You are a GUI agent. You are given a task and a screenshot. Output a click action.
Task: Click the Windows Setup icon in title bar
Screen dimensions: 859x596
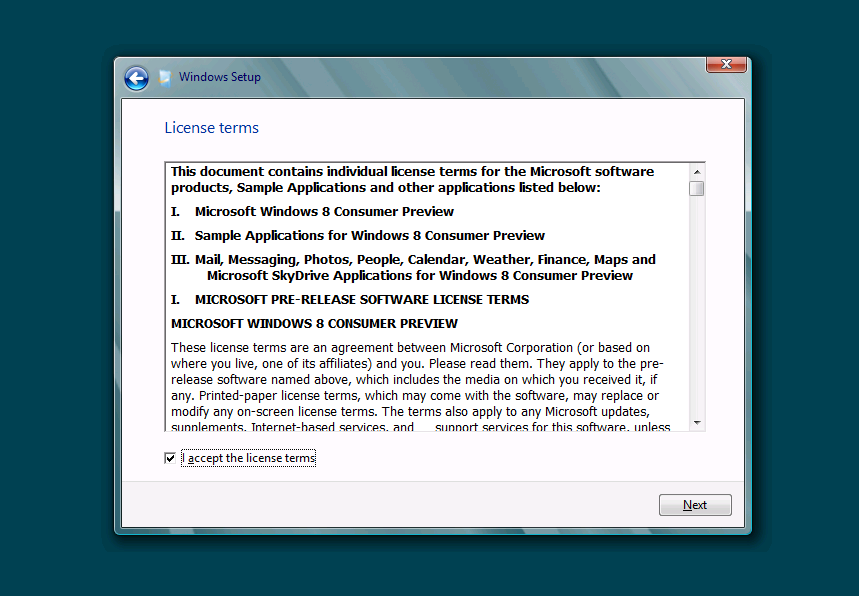(165, 78)
